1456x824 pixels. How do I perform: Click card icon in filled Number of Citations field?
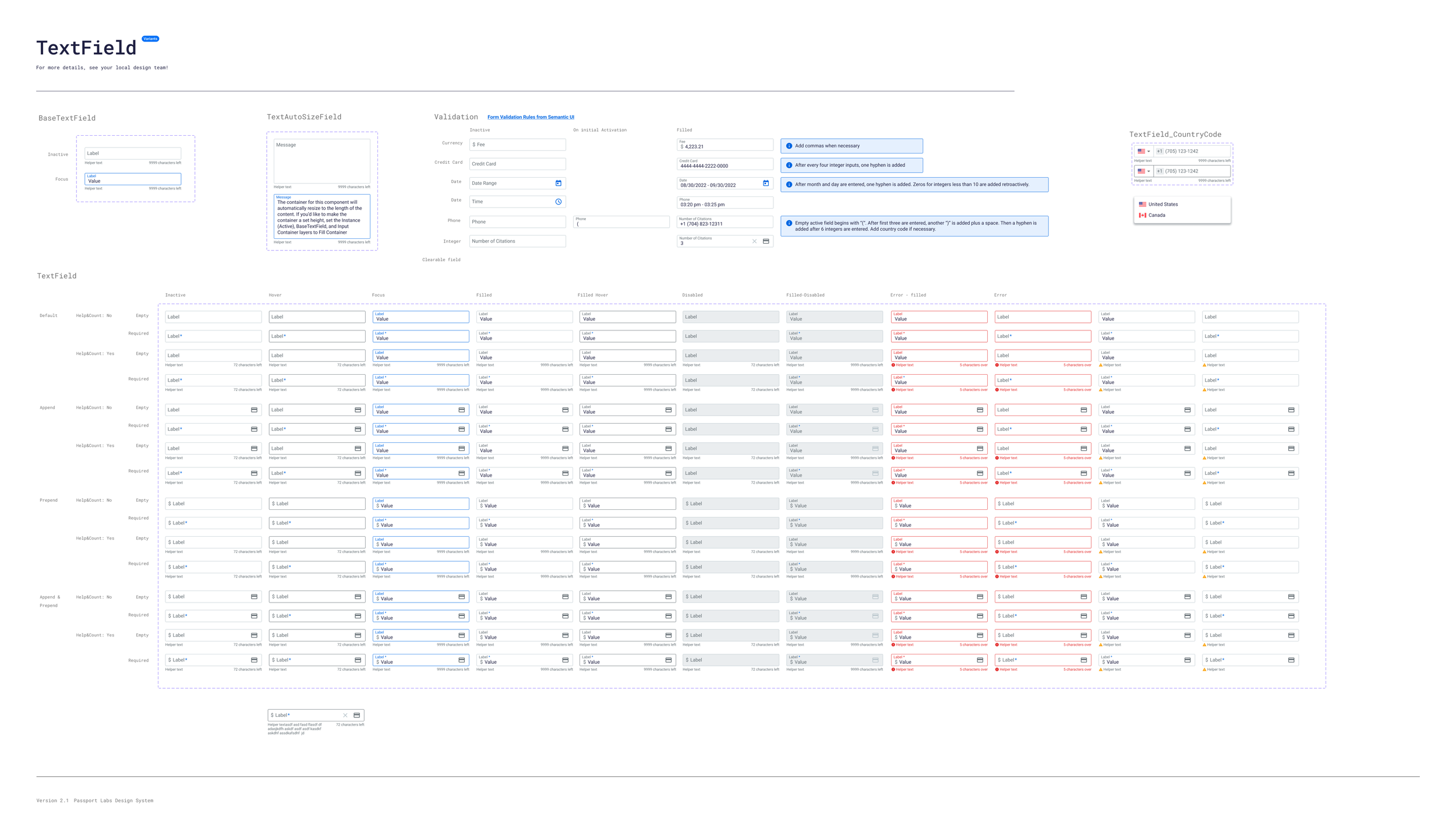point(766,241)
